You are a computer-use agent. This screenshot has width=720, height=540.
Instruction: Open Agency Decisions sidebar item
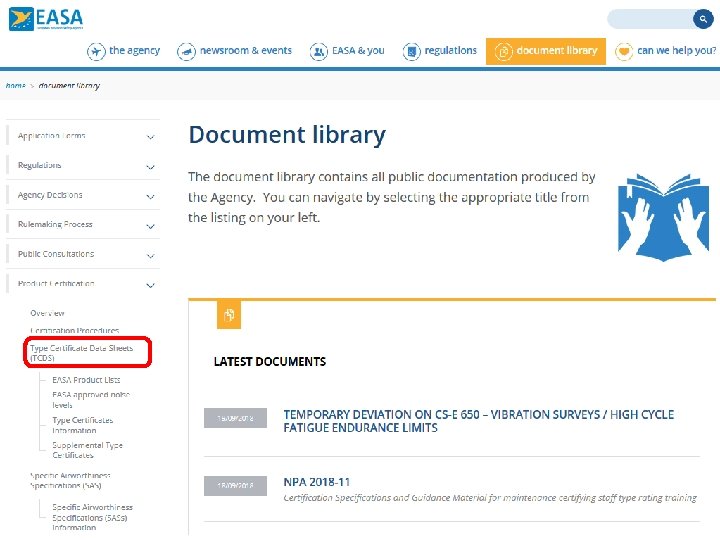click(50, 195)
